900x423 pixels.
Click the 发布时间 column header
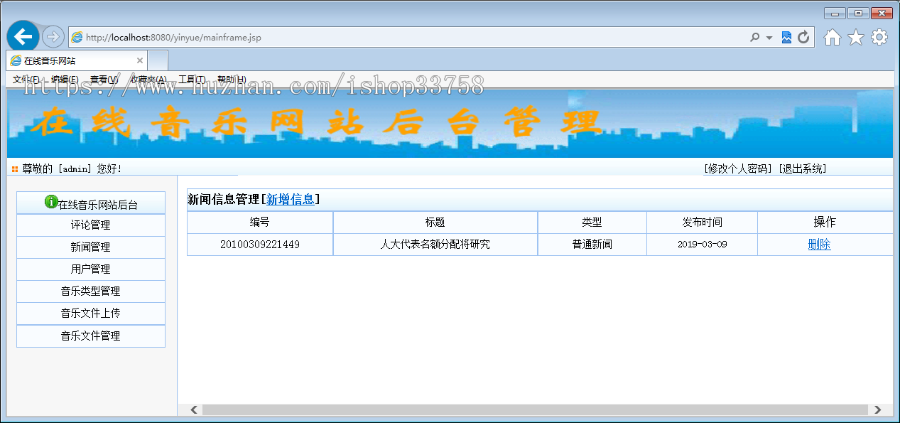tap(702, 223)
